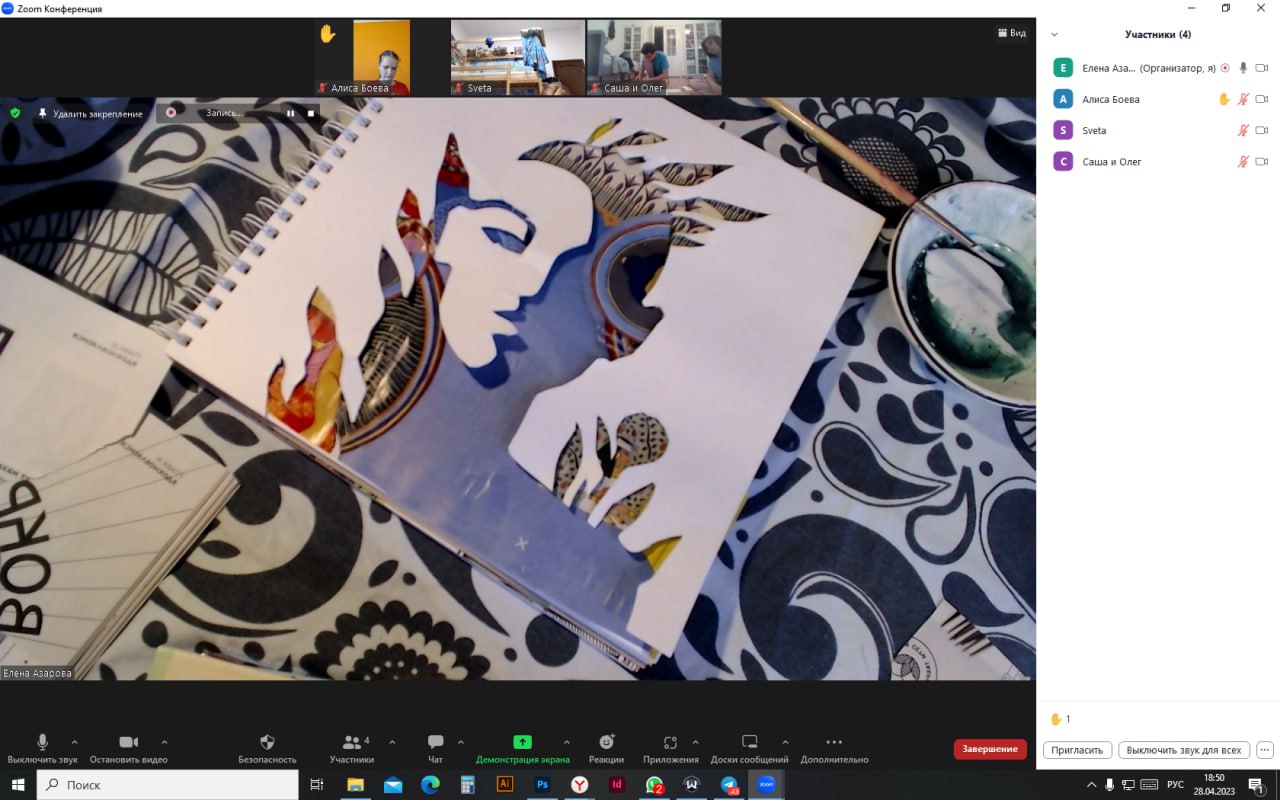Launch Microsoft Edge from the taskbar
This screenshot has width=1280, height=800.
tap(430, 785)
